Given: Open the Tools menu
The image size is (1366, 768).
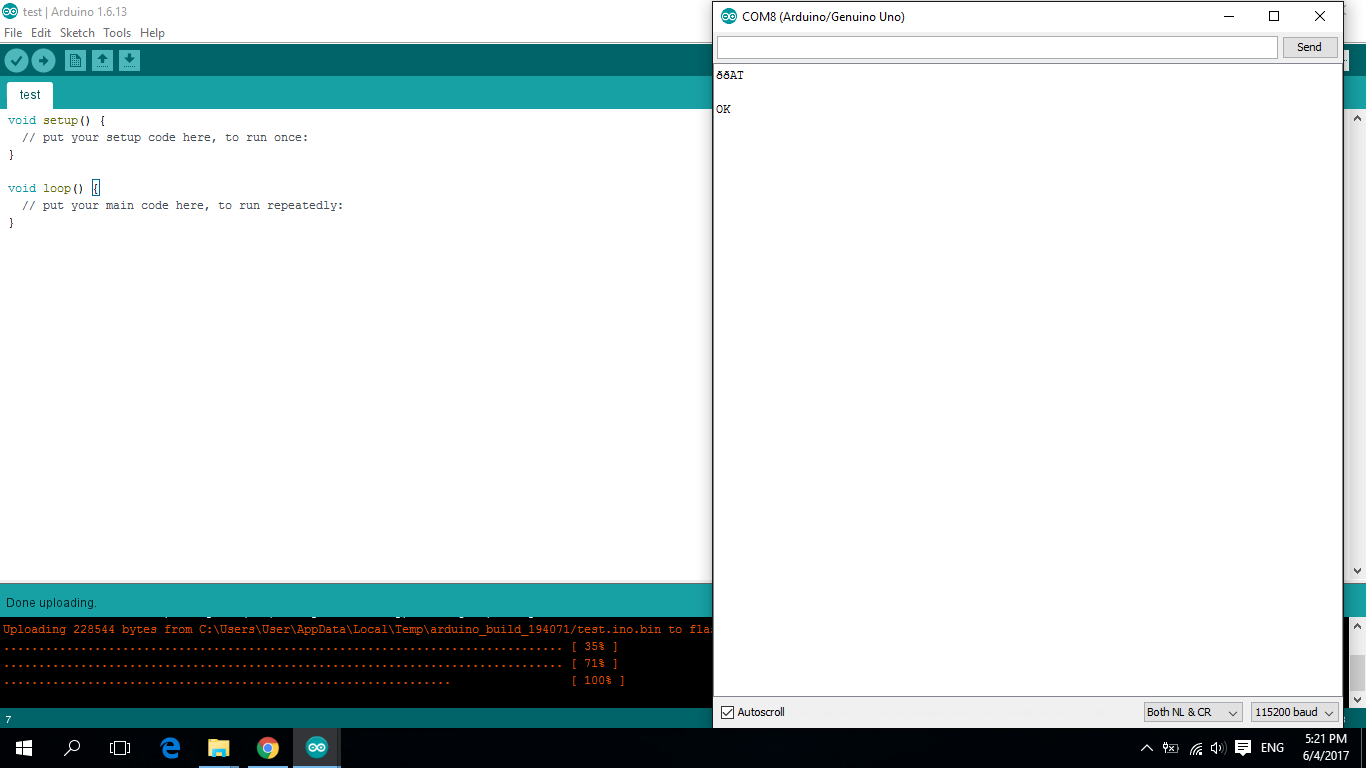Looking at the screenshot, I should point(117,33).
